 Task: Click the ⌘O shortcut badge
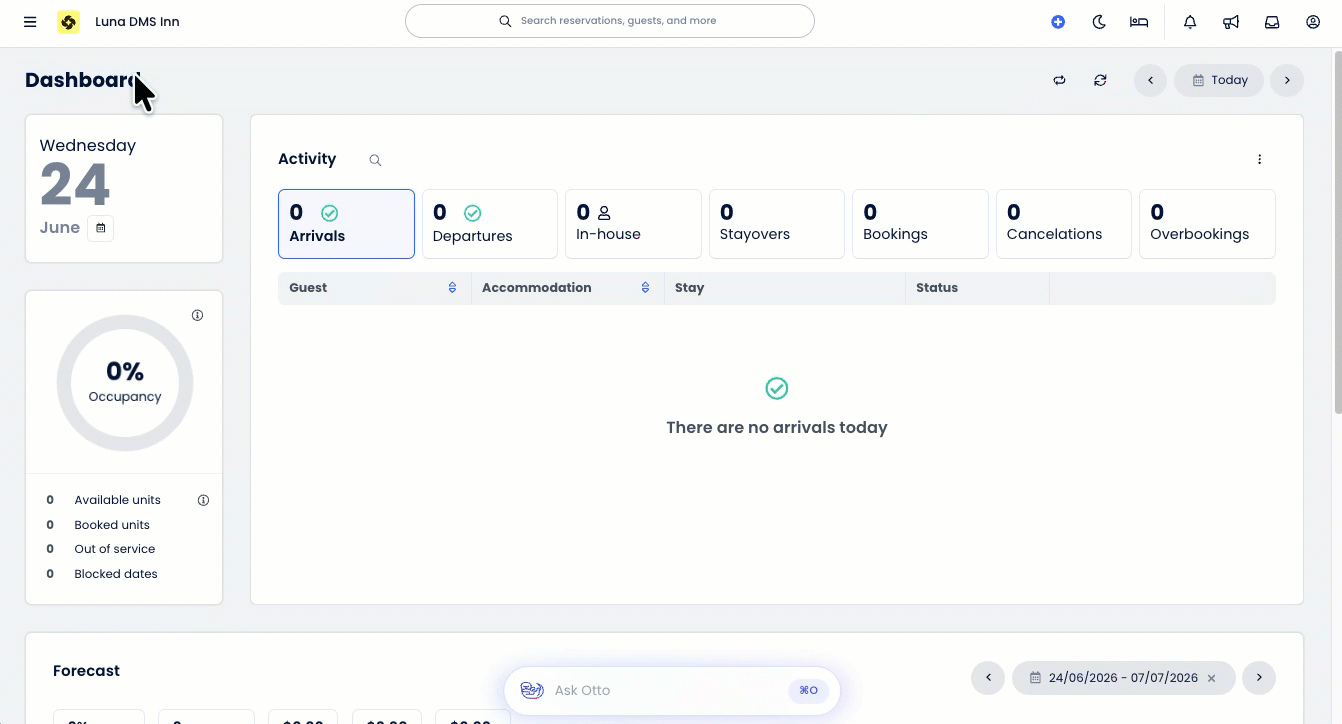[809, 691]
